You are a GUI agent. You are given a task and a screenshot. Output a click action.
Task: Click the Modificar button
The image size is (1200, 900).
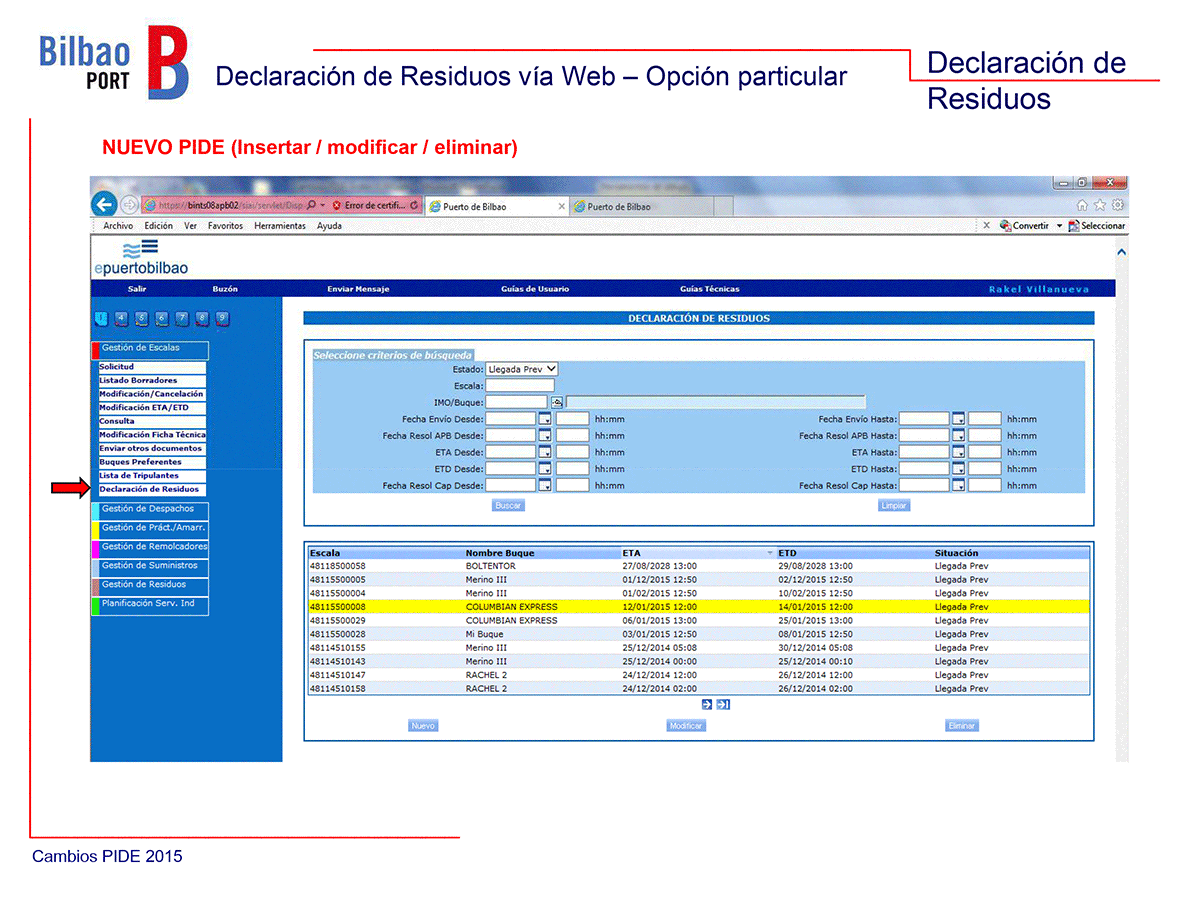(x=686, y=726)
